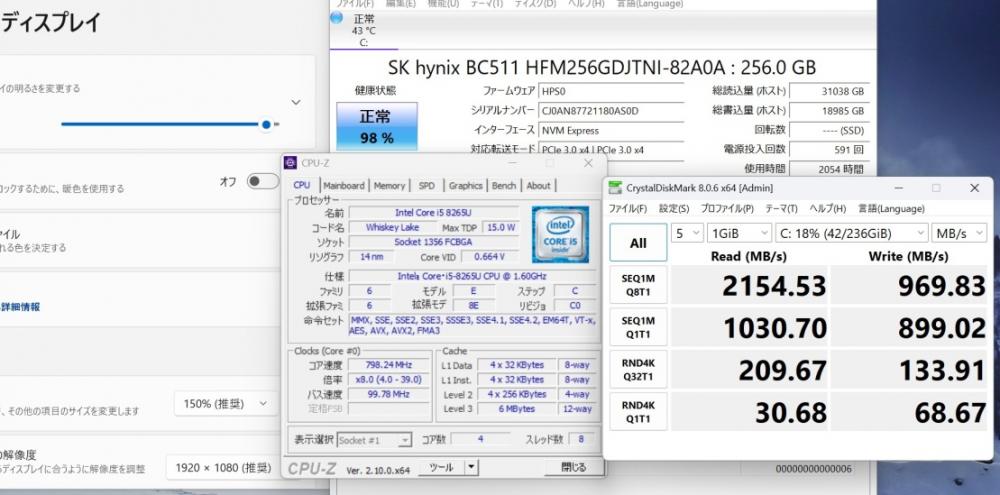Screen dimensions: 1000x495
Task: Click the NVM Express interface field
Action: [611, 130]
